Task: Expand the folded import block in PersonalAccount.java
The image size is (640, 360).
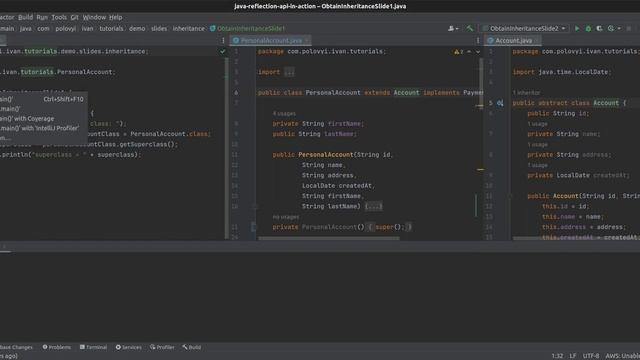Action: (289, 72)
